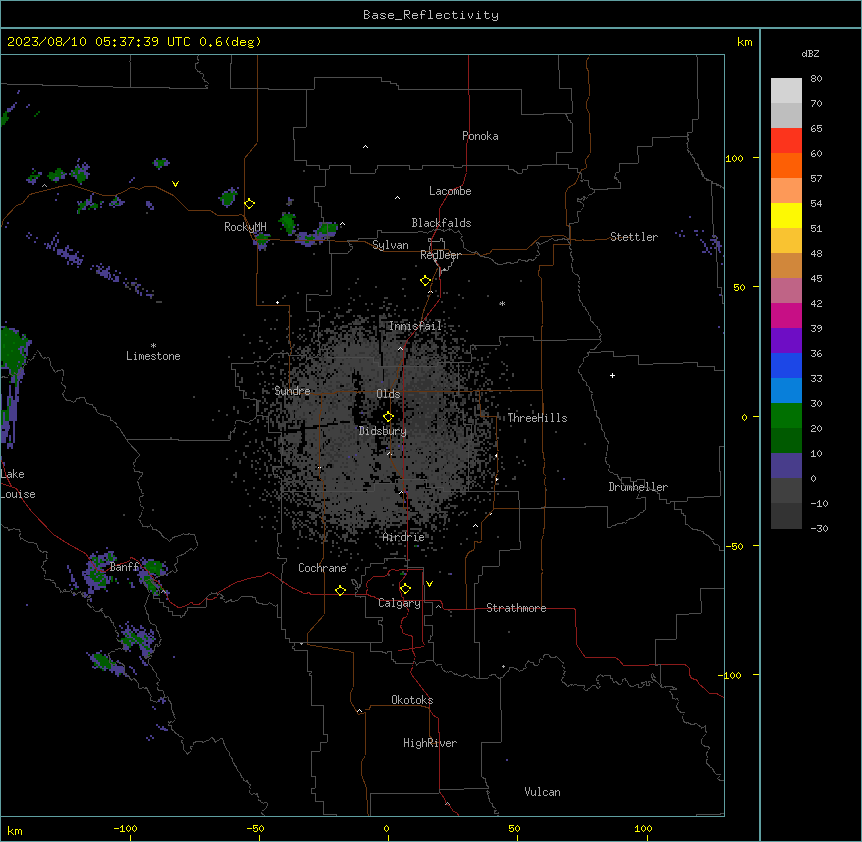Select the Ponoka label on the map

click(x=480, y=136)
